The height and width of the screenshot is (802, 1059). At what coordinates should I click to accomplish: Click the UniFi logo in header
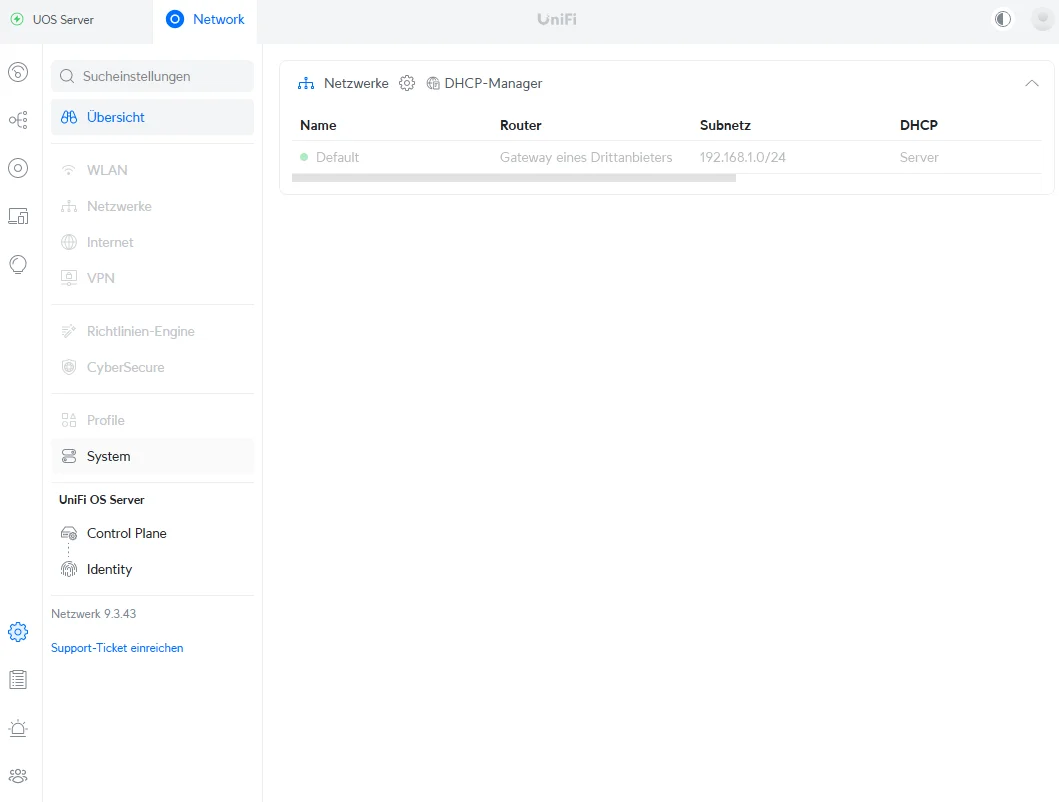tap(557, 20)
